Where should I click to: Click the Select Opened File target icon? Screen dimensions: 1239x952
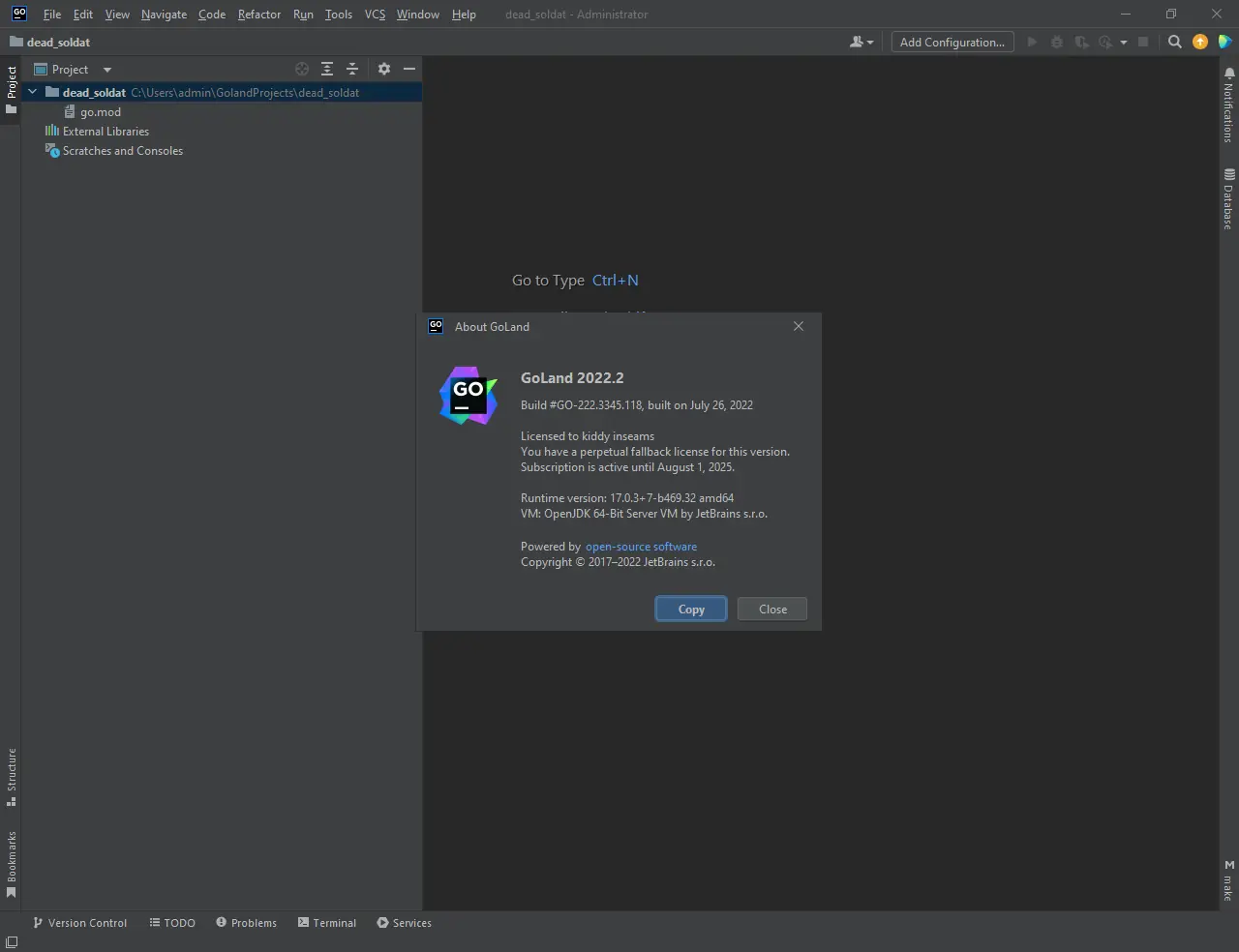point(302,70)
